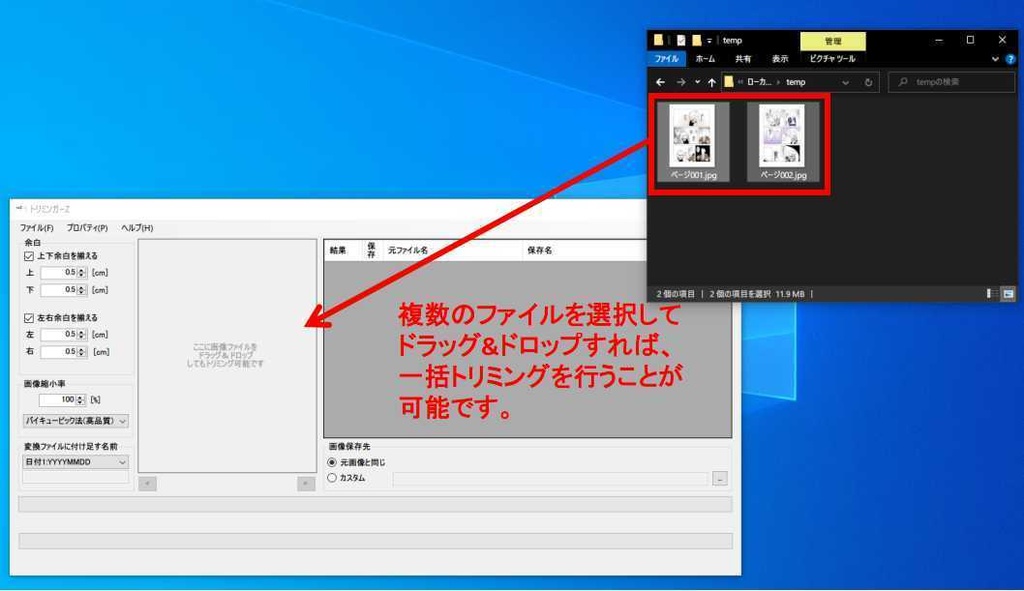This screenshot has height=591, width=1024.
Task: Refresh the temp folder view
Action: [869, 82]
